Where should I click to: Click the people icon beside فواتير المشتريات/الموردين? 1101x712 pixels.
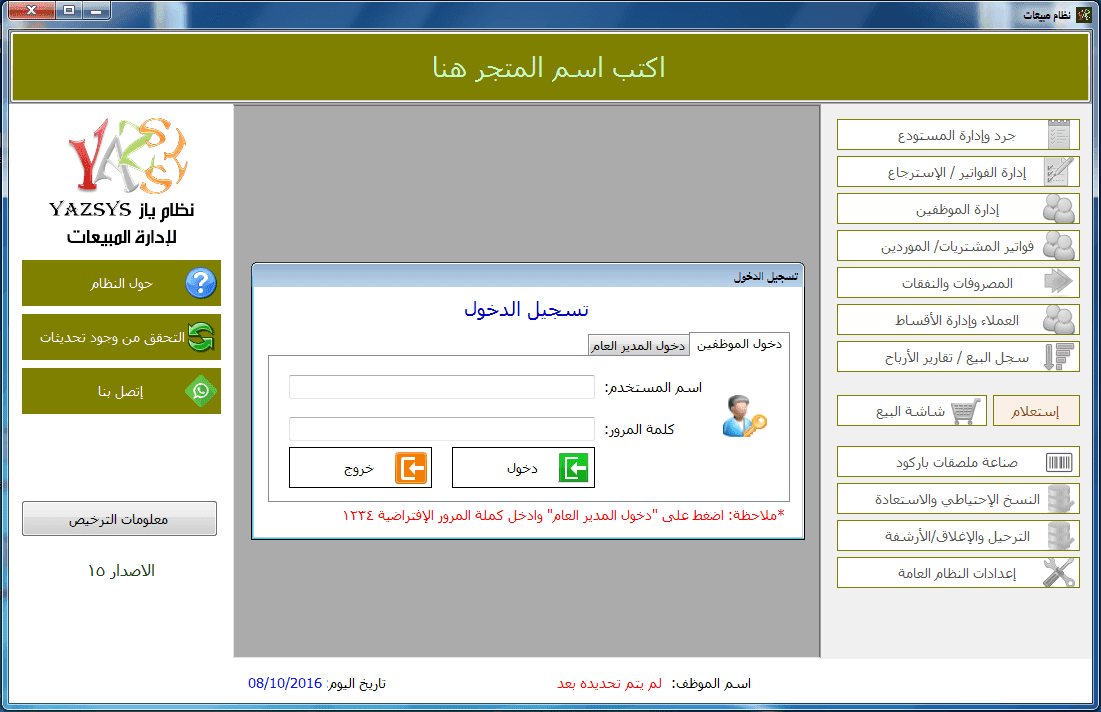click(x=1059, y=246)
